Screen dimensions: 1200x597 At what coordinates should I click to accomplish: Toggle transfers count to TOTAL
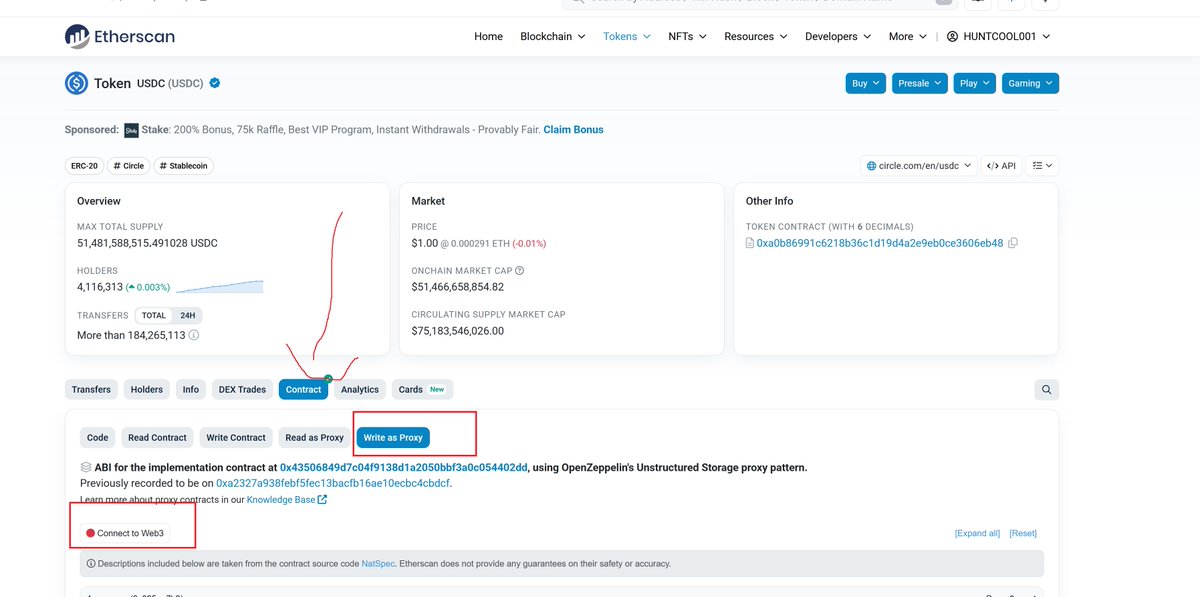pos(153,315)
